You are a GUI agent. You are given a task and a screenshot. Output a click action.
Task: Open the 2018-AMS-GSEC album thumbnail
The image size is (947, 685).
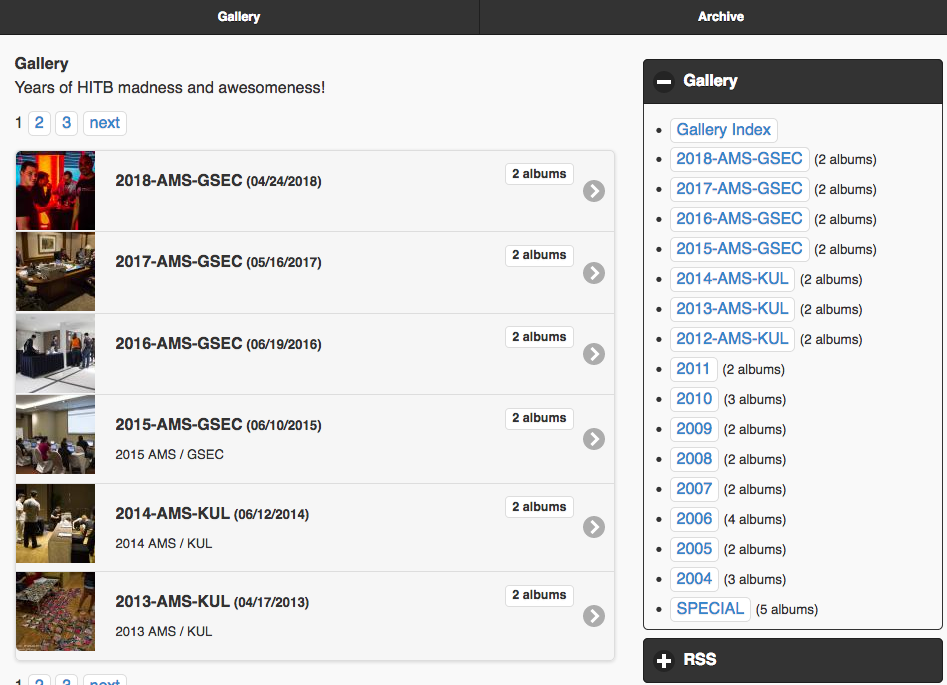56,191
